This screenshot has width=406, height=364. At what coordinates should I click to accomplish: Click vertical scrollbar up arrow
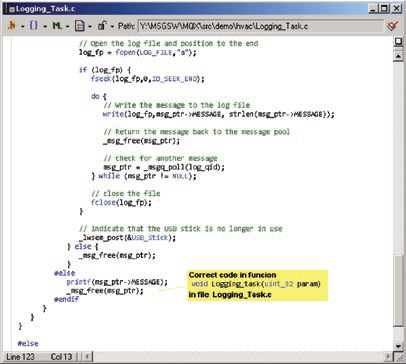(x=398, y=56)
